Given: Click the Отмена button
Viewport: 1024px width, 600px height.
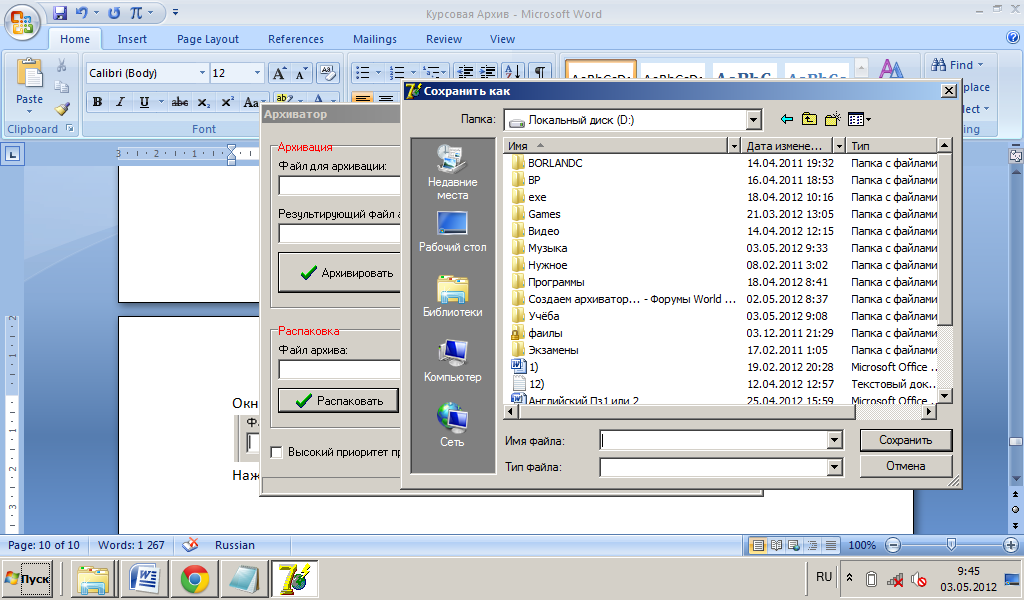Looking at the screenshot, I should 905,466.
